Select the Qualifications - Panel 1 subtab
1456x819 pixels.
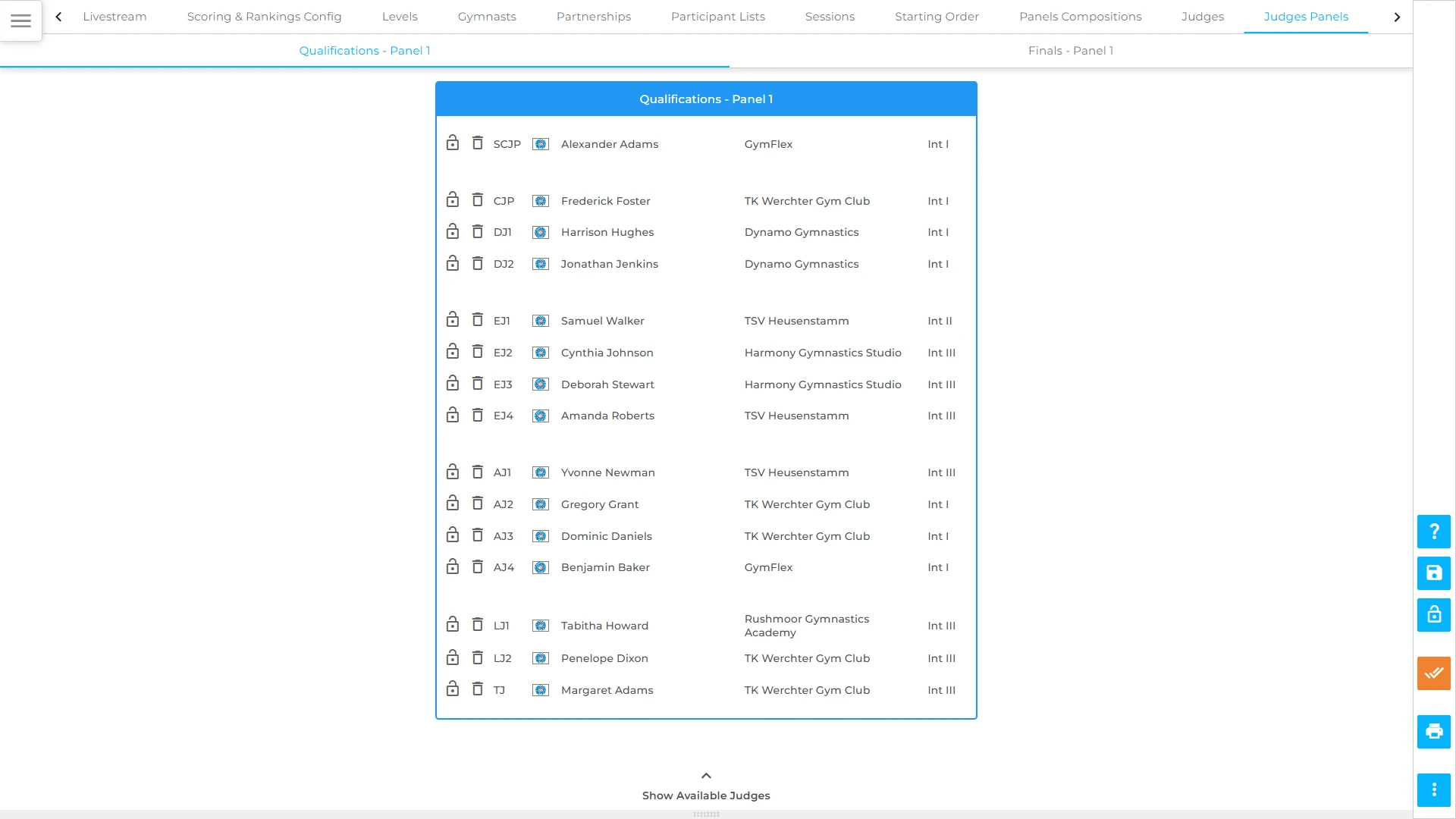pos(365,51)
